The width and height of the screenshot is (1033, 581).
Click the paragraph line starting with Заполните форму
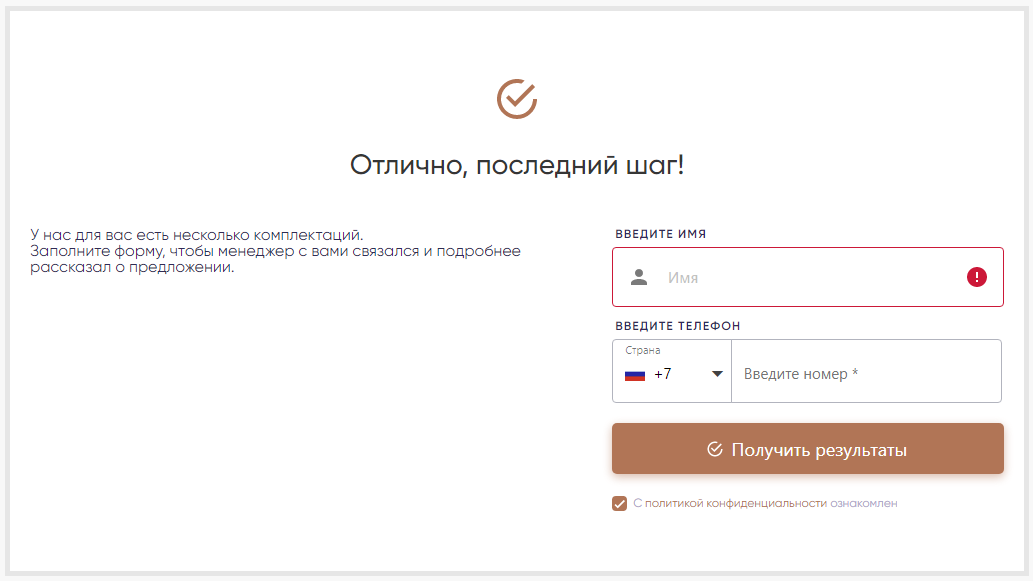click(x=275, y=251)
